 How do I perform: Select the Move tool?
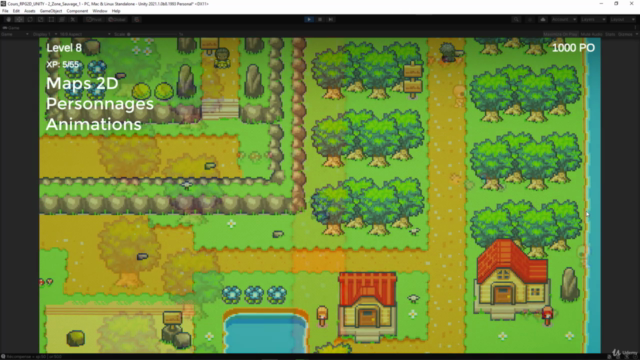tap(19, 19)
